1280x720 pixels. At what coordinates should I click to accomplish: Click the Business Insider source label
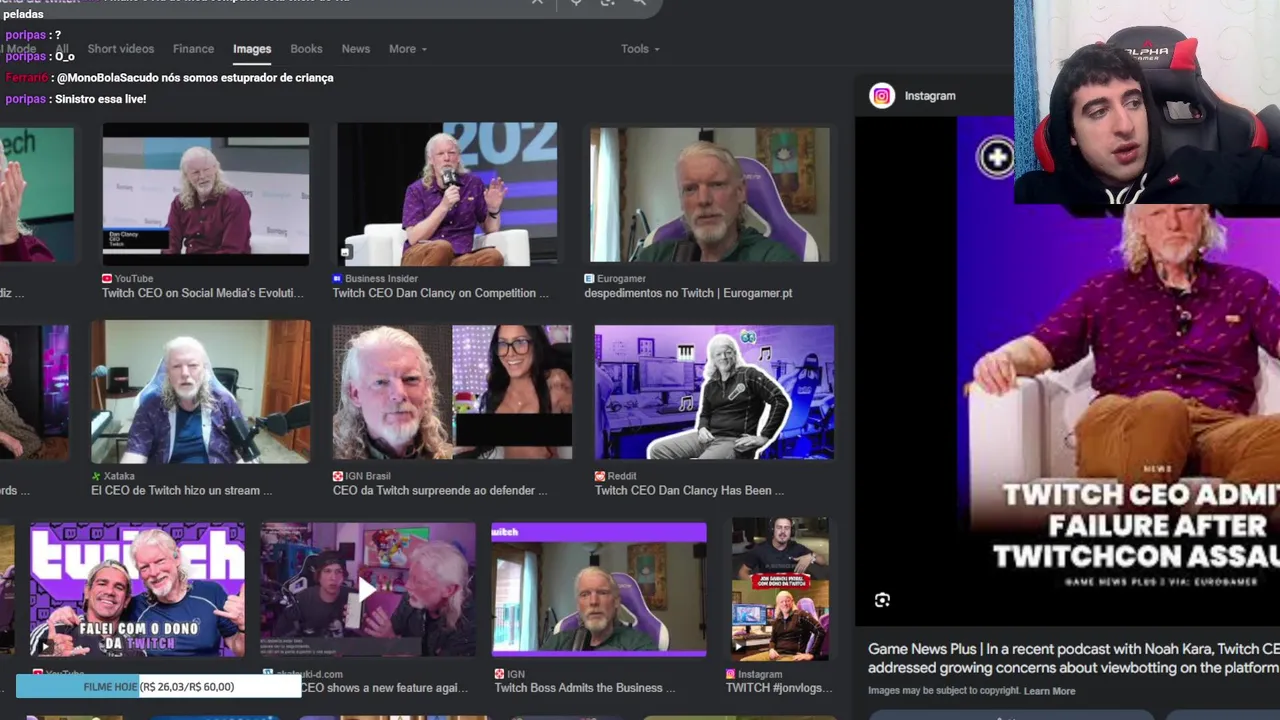point(381,279)
